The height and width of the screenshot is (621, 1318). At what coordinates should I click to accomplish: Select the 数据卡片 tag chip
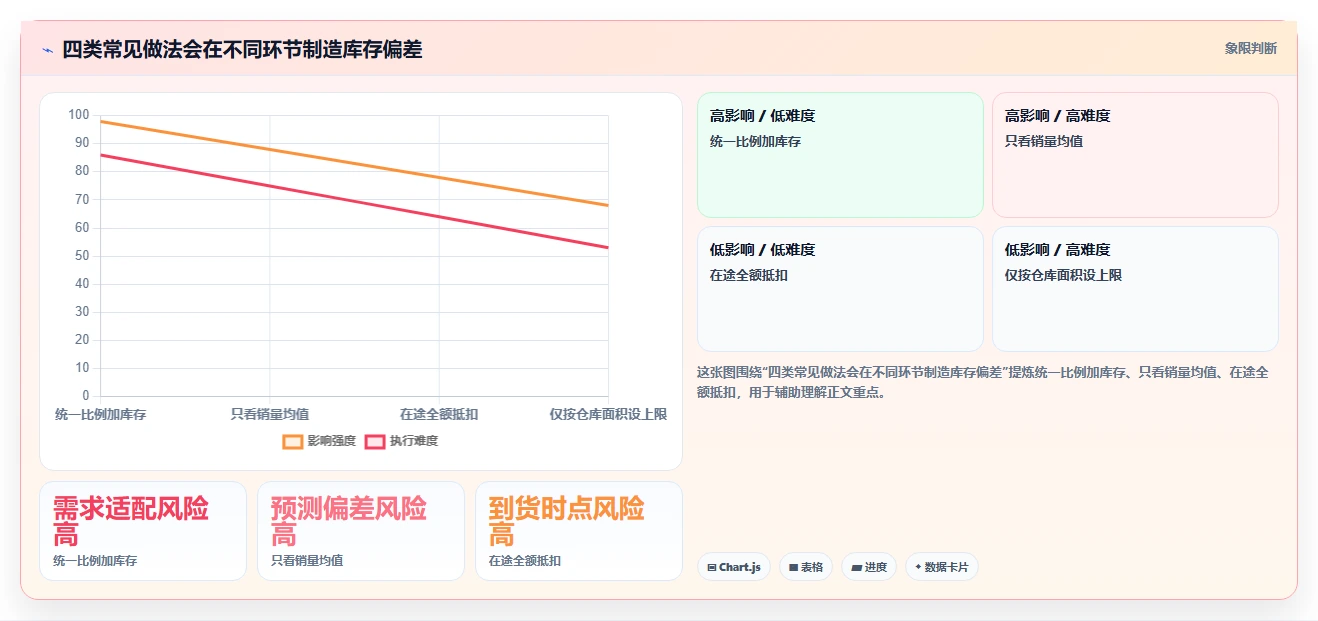tap(942, 567)
